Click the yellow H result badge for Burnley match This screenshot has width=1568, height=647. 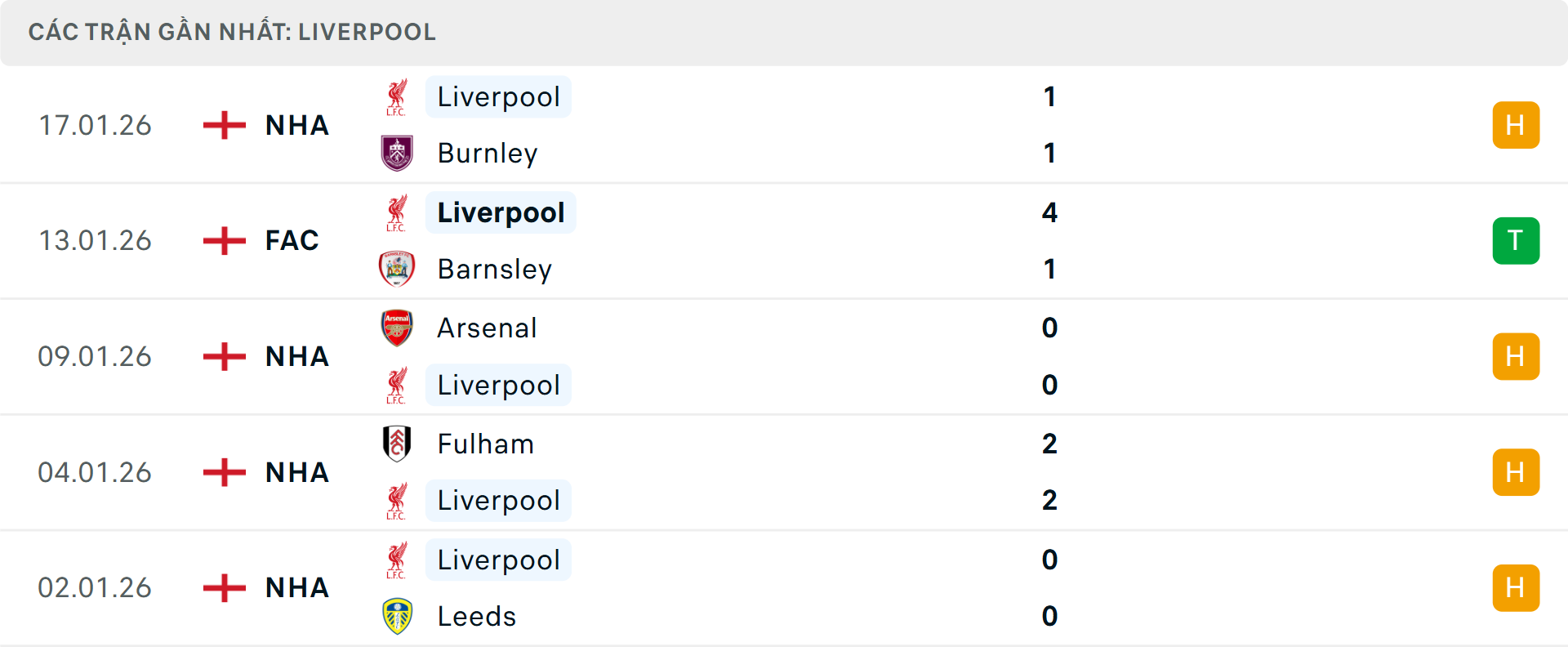(x=1516, y=124)
